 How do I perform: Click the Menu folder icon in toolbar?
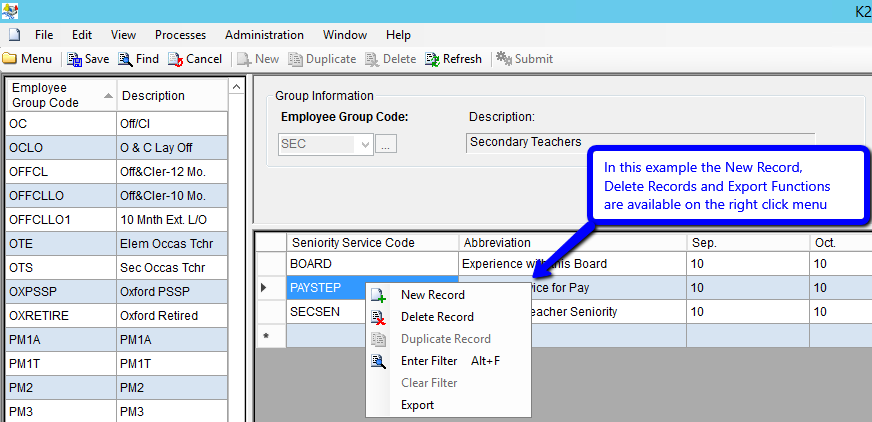(x=9, y=59)
